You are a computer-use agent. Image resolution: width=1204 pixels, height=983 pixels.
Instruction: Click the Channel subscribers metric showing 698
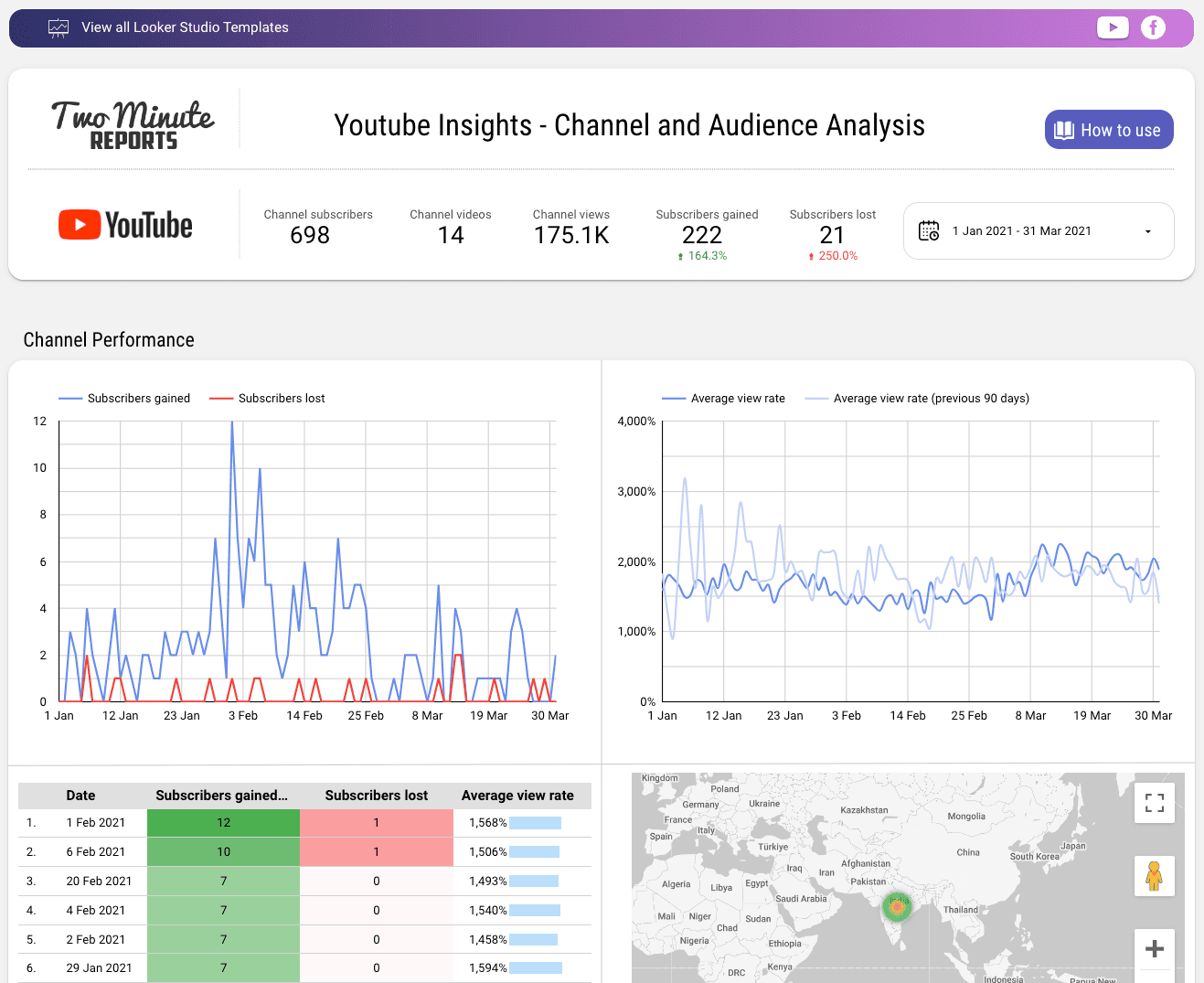317,225
